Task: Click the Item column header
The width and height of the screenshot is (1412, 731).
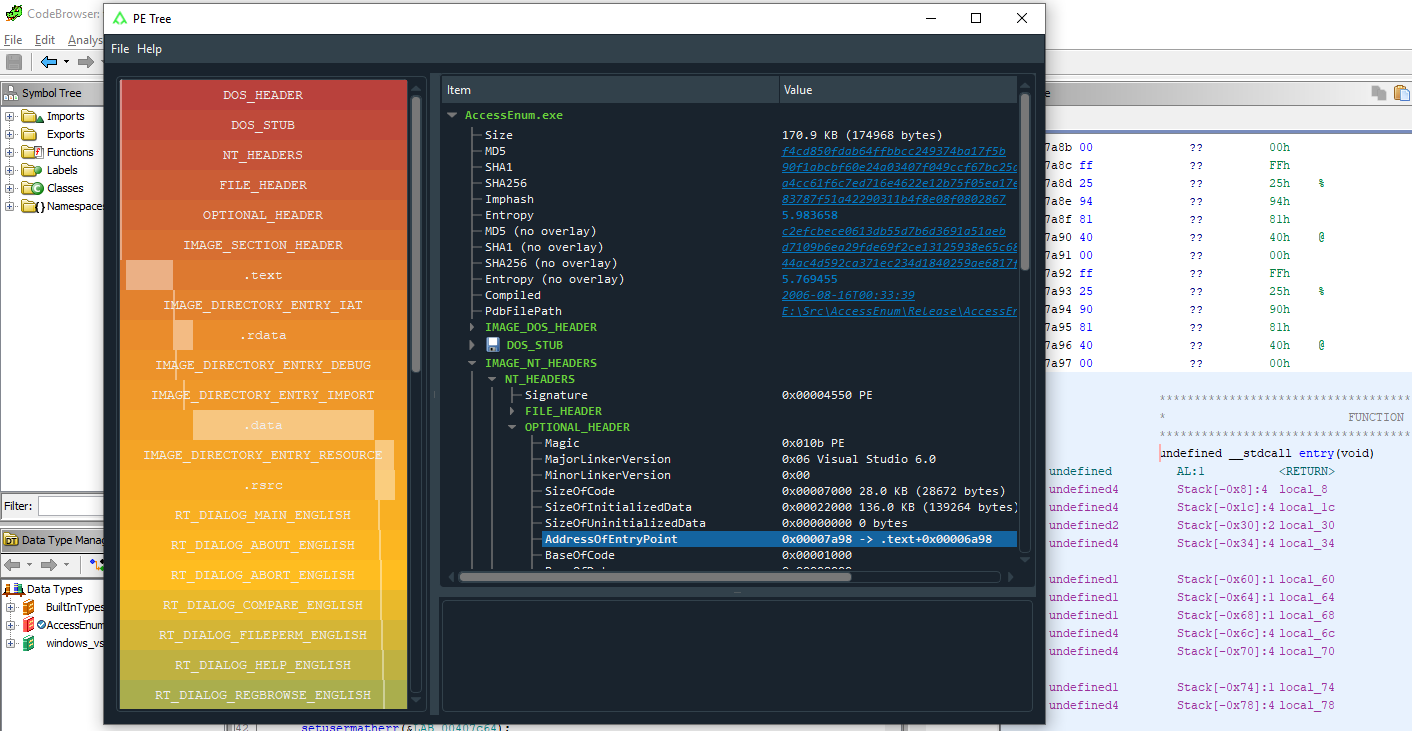Action: (x=611, y=90)
